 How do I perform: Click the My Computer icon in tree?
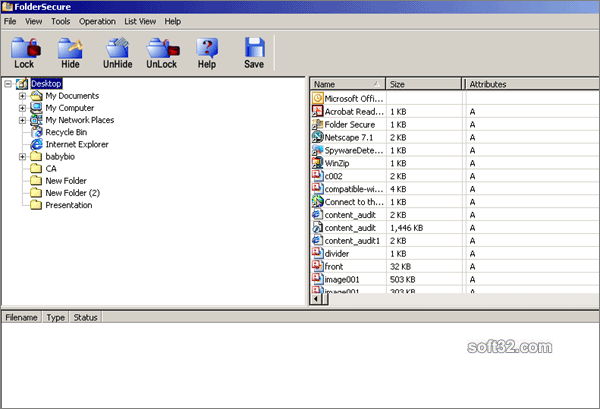pos(36,108)
